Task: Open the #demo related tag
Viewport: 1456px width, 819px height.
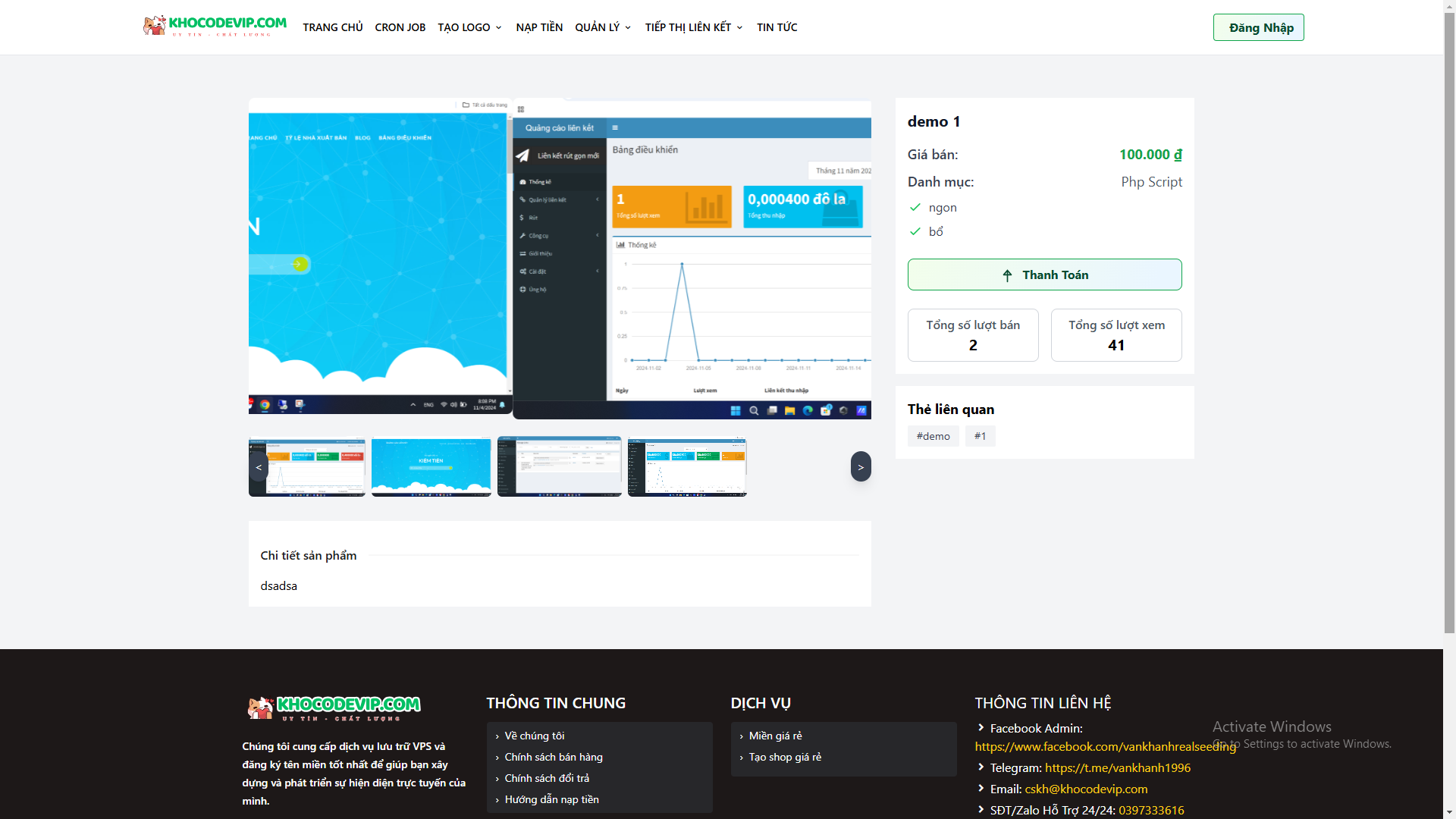Action: tap(933, 436)
